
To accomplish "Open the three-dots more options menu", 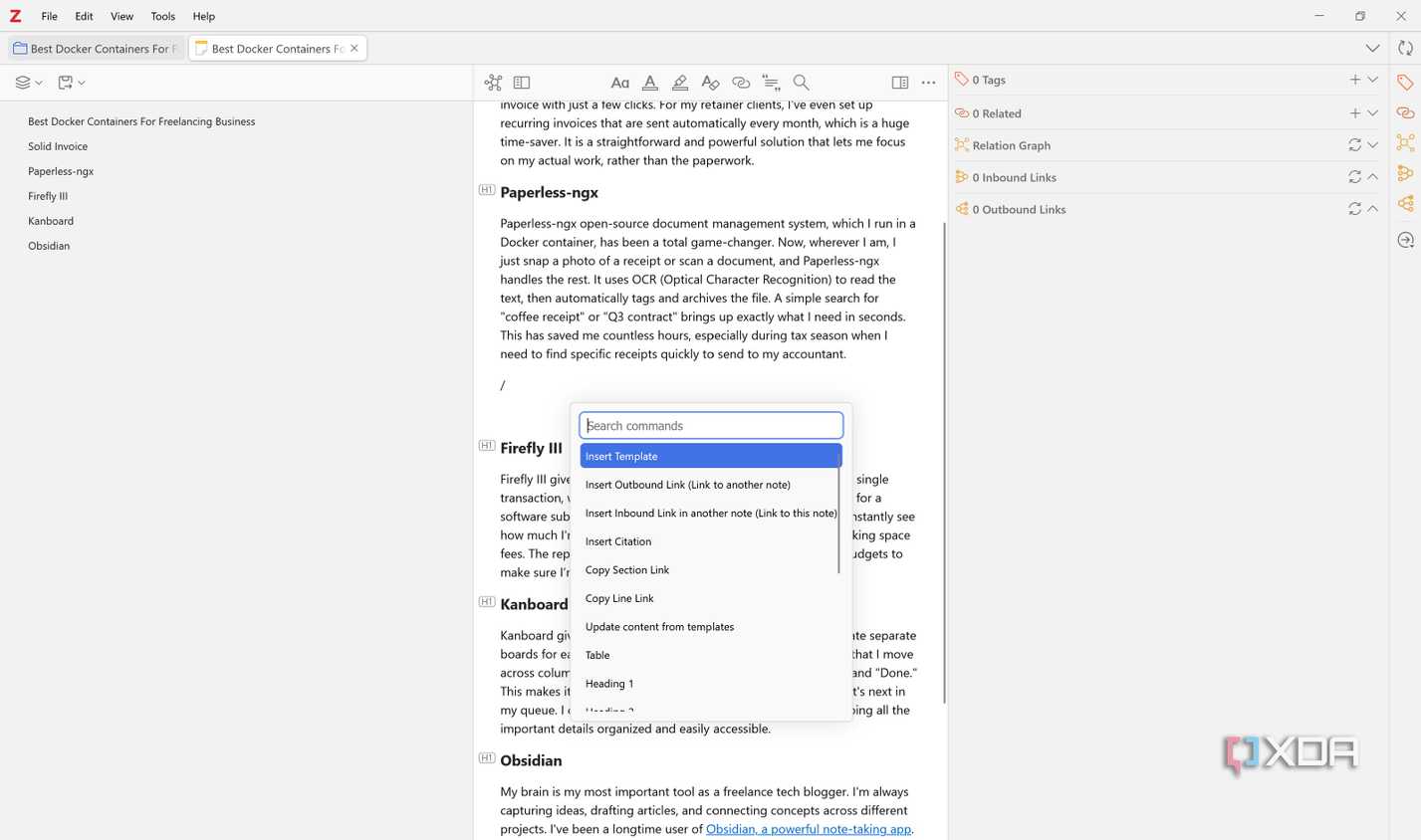I will [929, 83].
